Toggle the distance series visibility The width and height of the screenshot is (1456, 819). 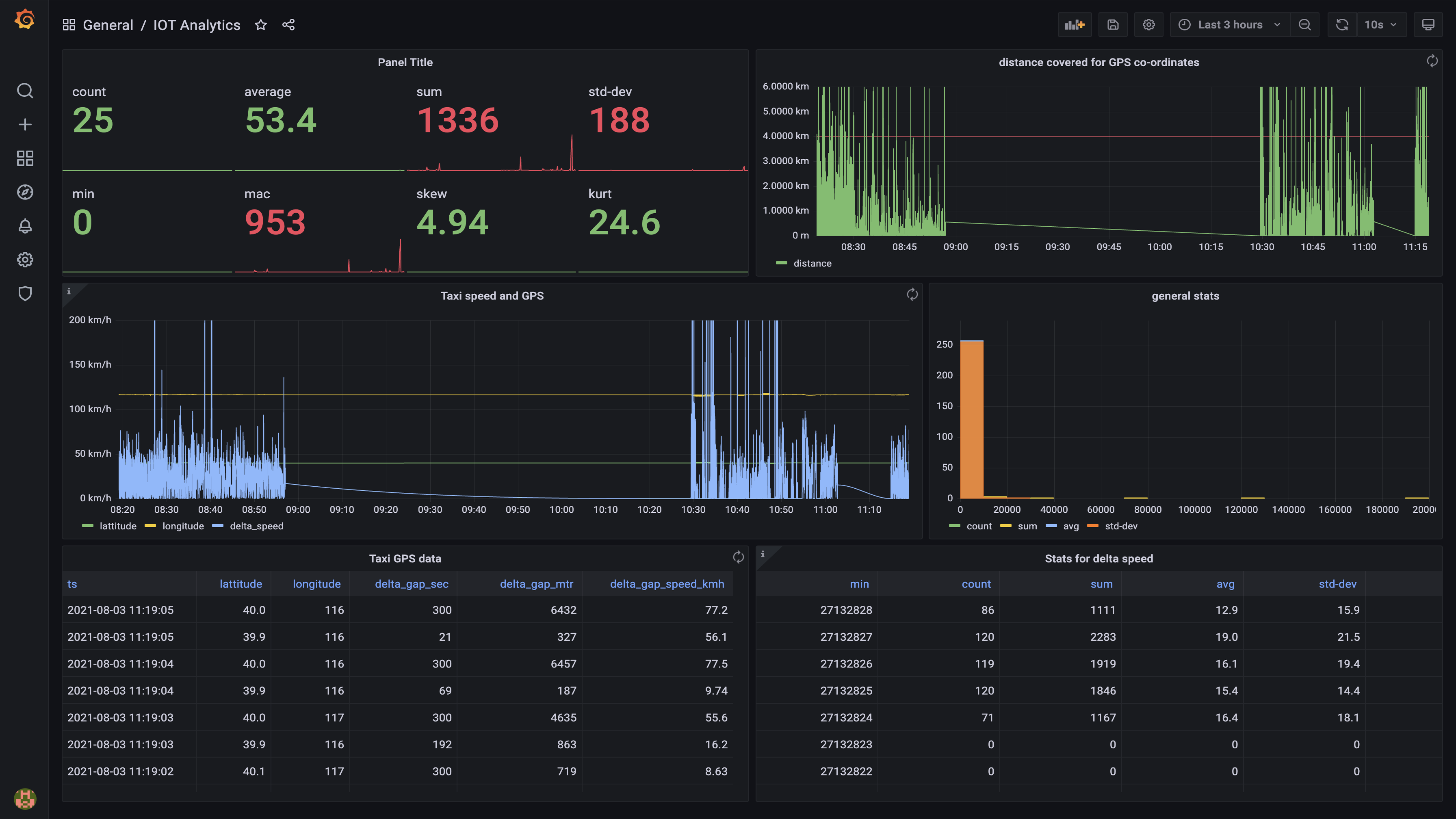click(812, 263)
